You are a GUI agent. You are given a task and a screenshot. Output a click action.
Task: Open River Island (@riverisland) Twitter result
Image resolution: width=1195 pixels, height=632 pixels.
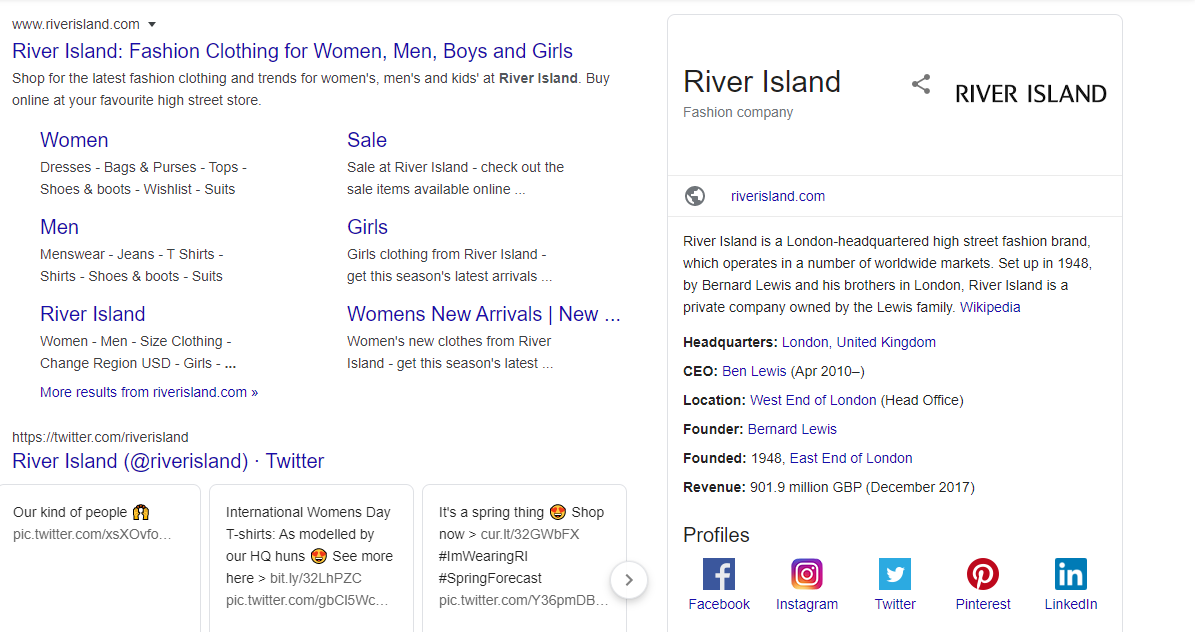coord(168,460)
